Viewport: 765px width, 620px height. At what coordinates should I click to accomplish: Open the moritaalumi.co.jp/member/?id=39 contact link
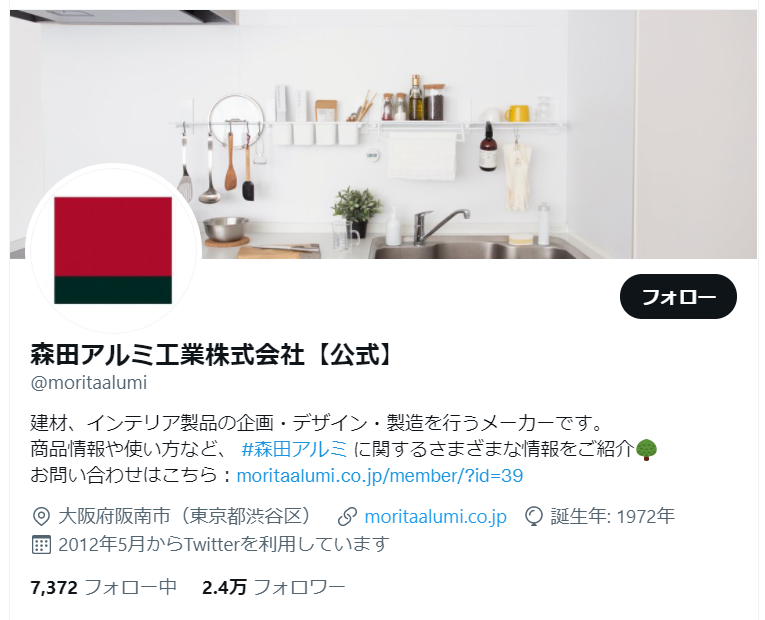tap(380, 475)
